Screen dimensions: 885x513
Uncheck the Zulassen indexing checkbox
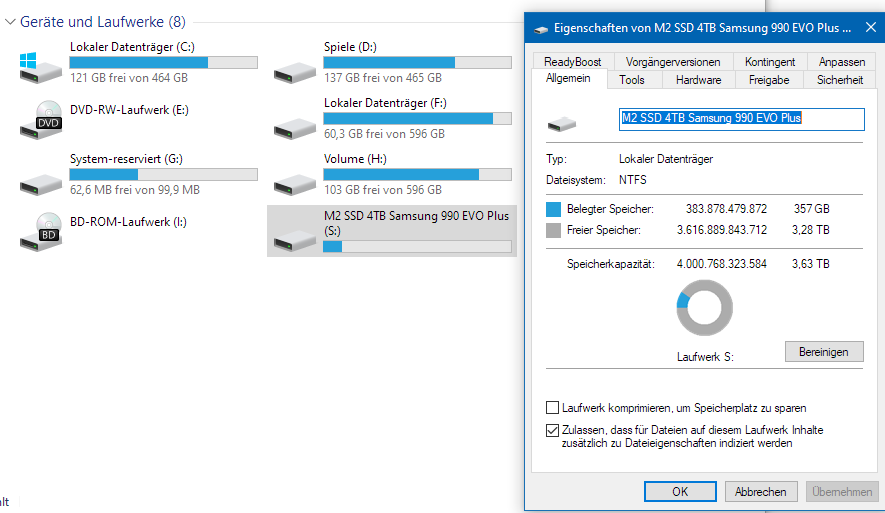[553, 430]
